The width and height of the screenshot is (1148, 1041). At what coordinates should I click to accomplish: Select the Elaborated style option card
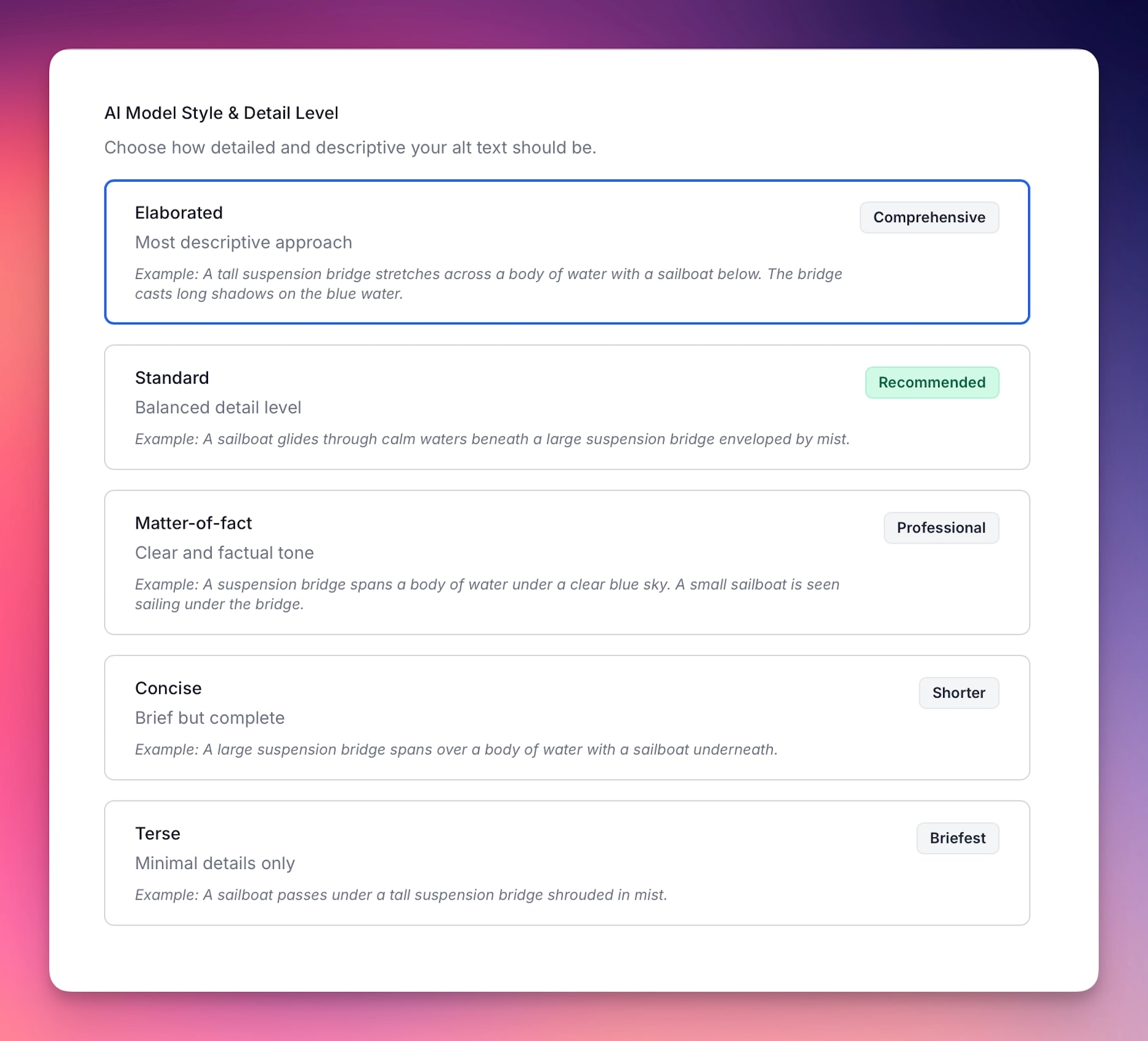[x=567, y=252]
